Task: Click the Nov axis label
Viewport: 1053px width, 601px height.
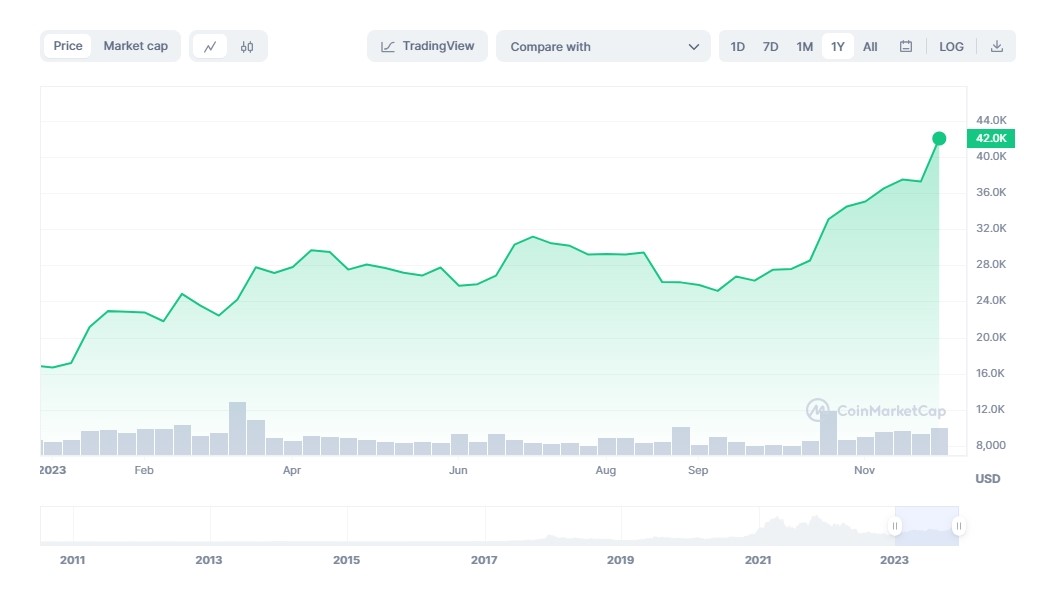Action: pyautogui.click(x=864, y=470)
